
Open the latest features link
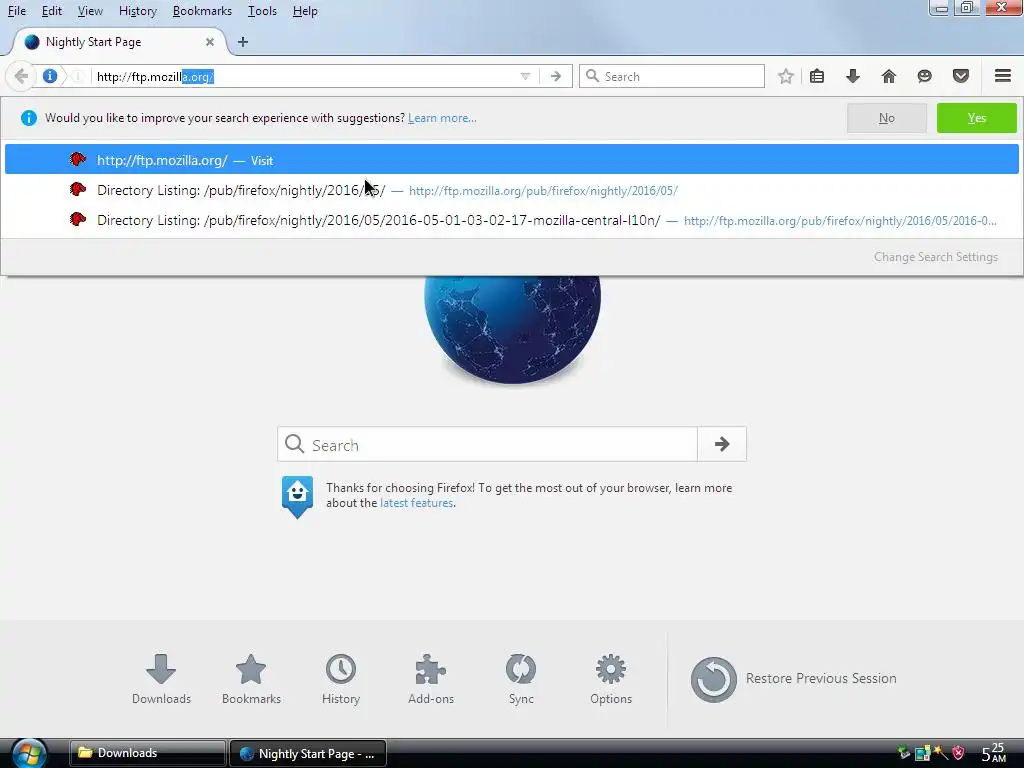pos(416,503)
